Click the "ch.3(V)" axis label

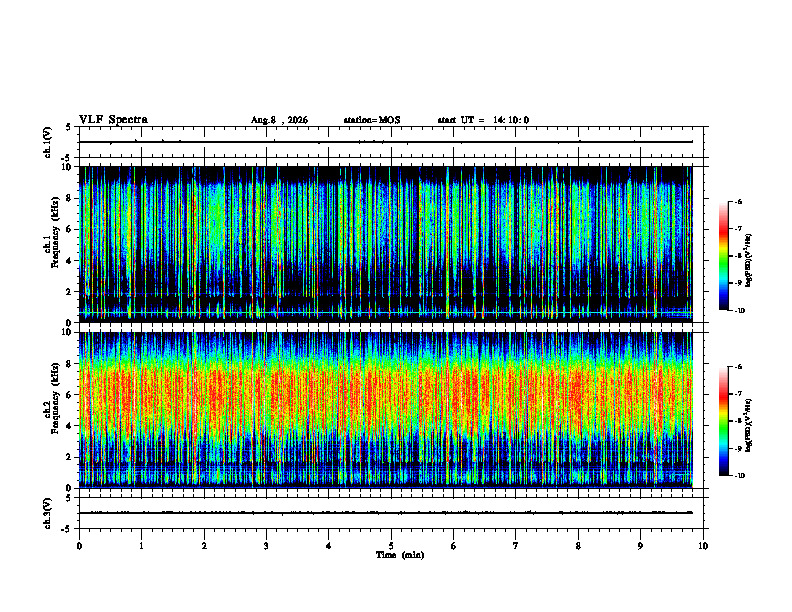click(x=47, y=513)
